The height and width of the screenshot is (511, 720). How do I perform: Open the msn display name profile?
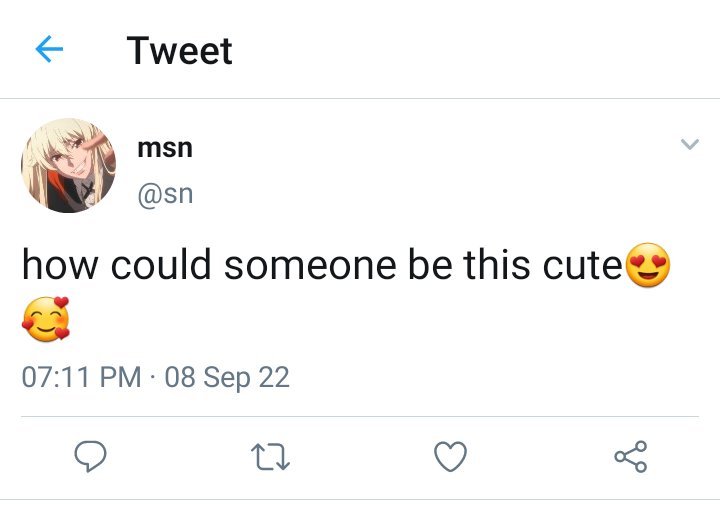165,148
